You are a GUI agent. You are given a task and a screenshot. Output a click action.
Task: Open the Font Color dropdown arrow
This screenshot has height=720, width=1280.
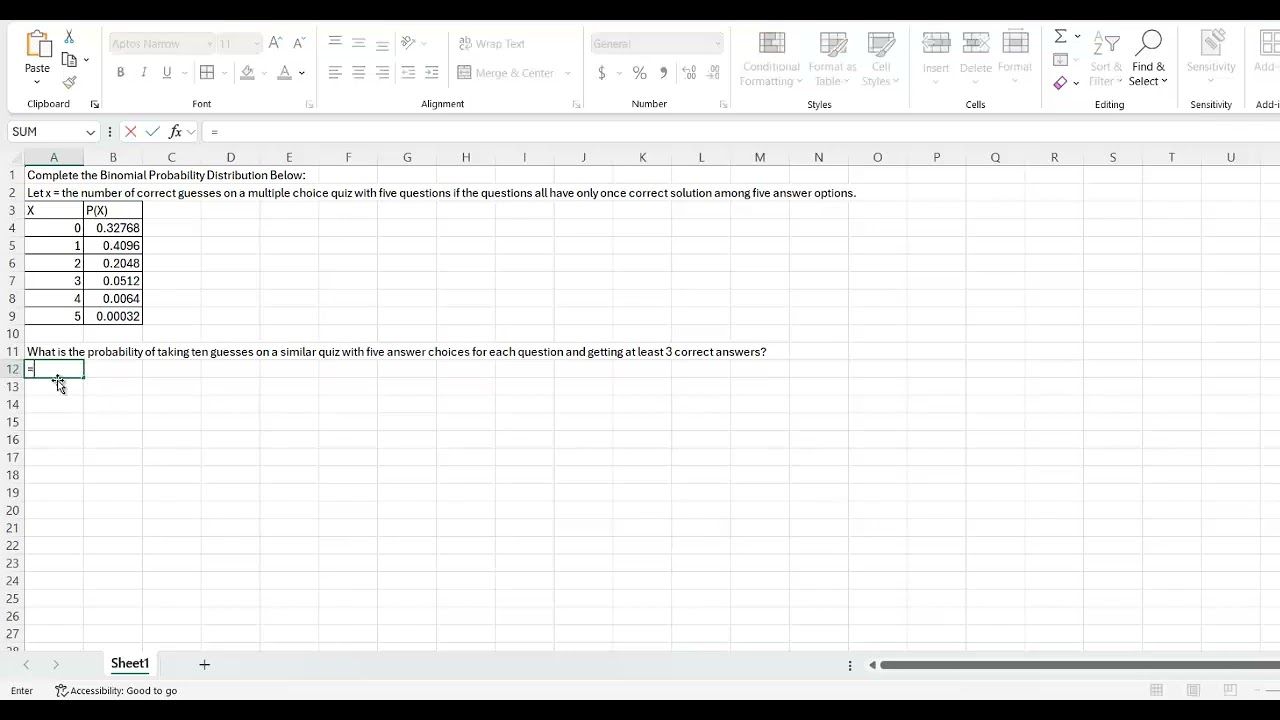(x=301, y=72)
